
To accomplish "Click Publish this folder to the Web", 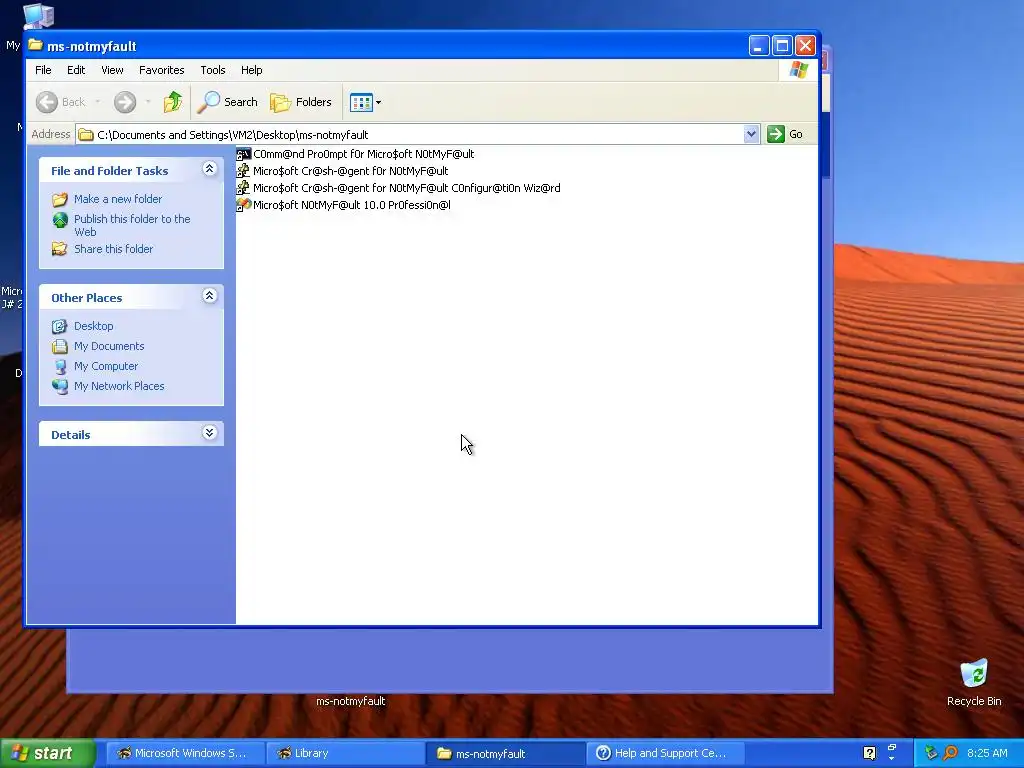I will pos(133,225).
